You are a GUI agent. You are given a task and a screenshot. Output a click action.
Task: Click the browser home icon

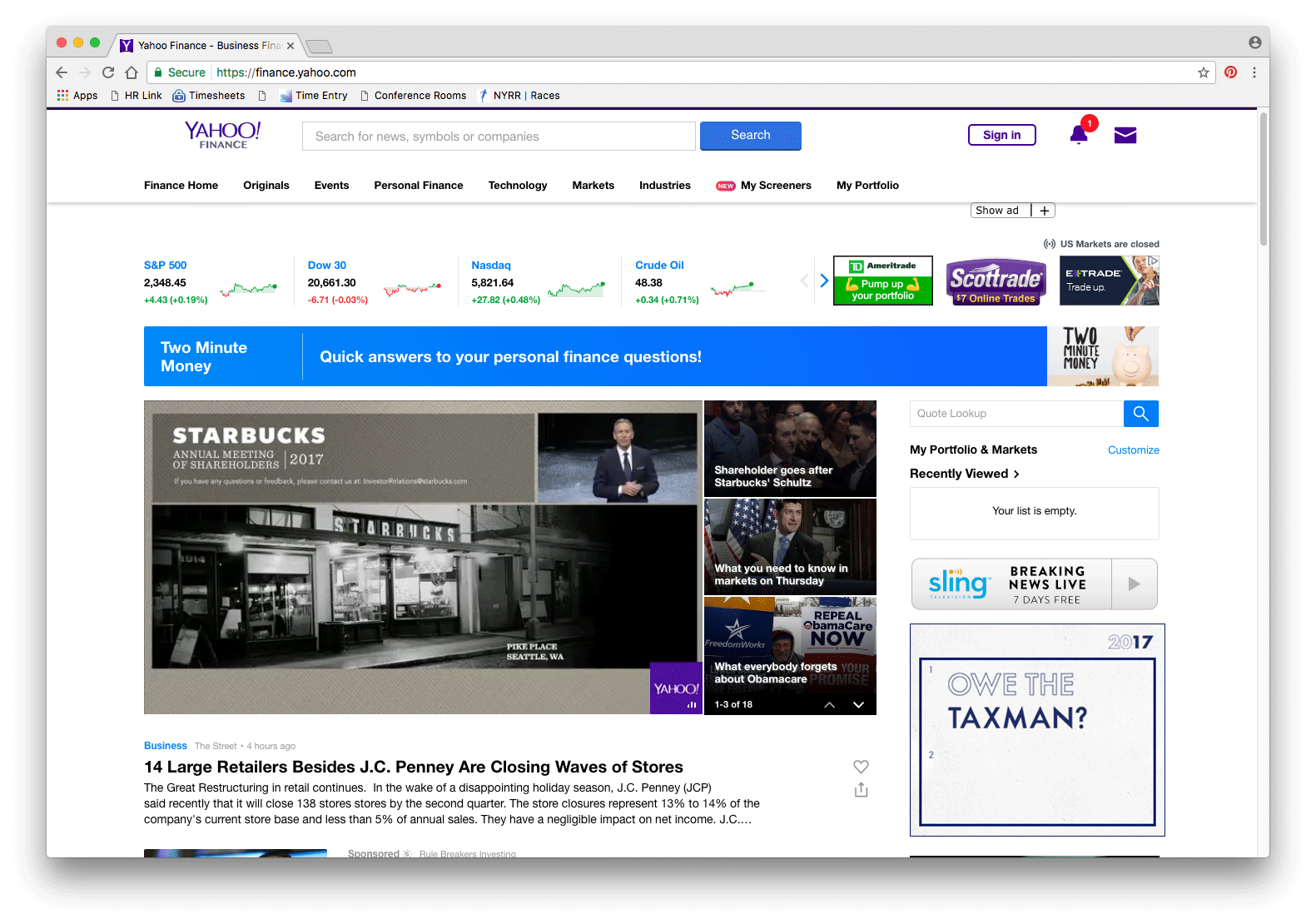132,72
